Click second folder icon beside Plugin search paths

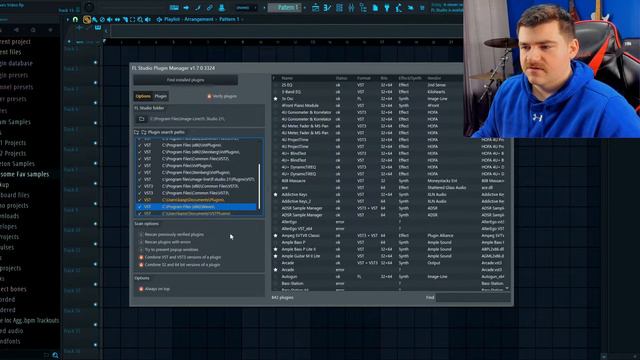144,132
